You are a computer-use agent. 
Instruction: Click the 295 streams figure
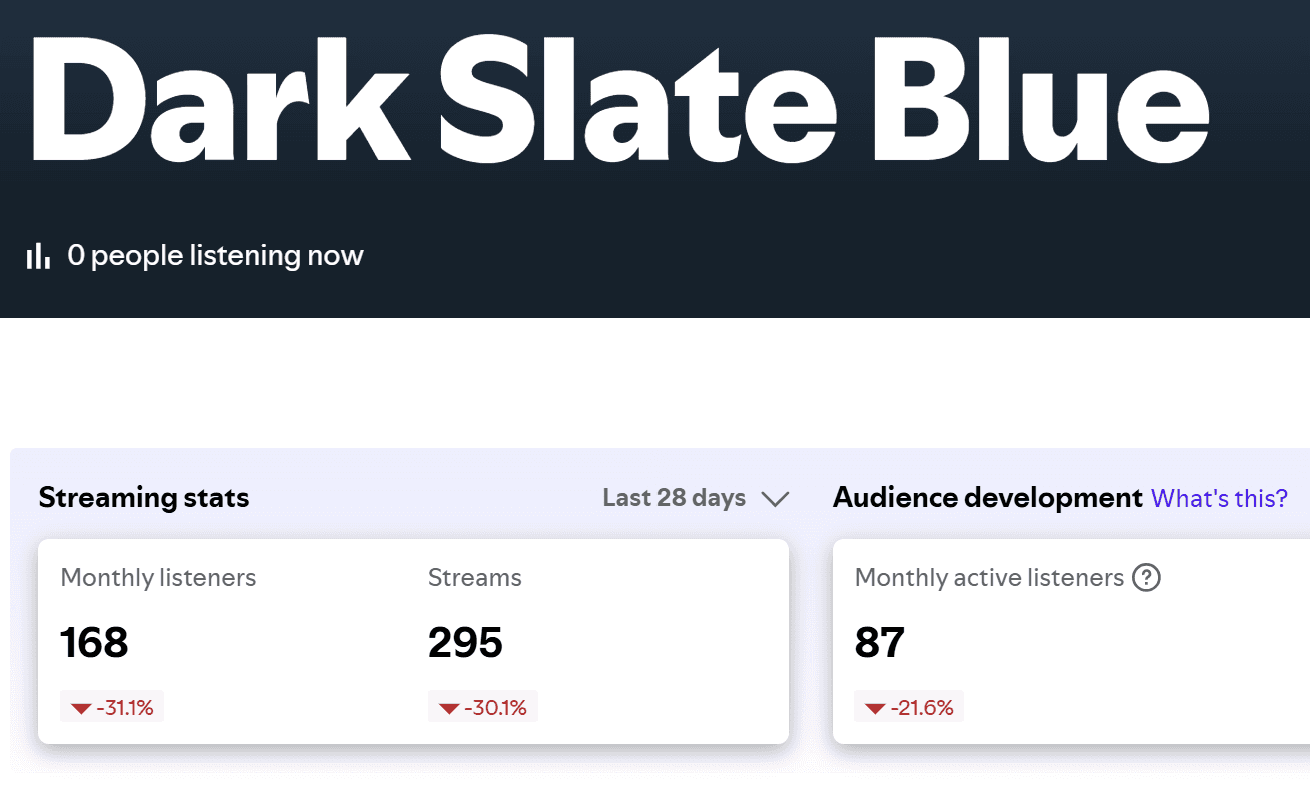[x=465, y=643]
